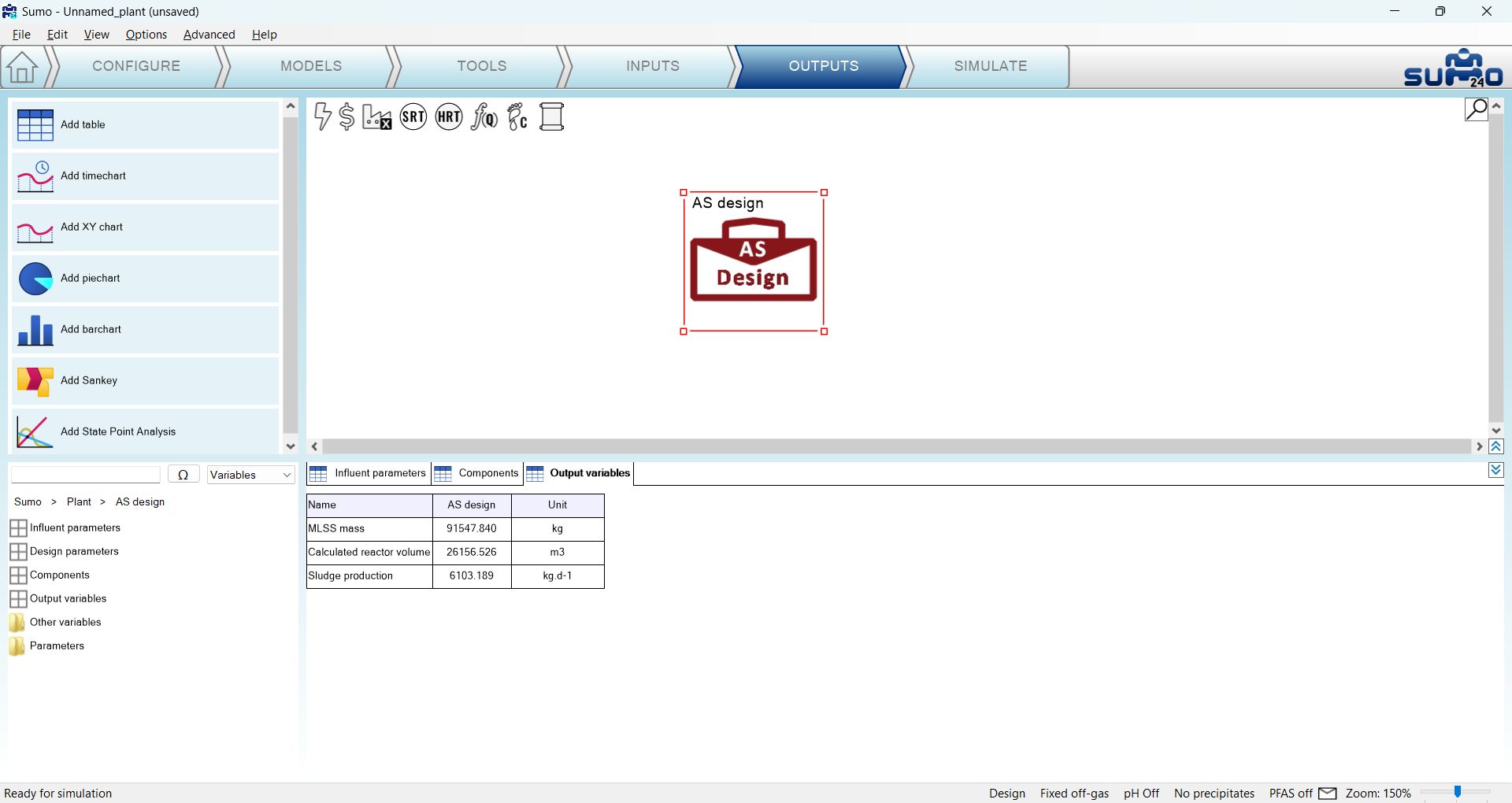Click the Omega symbol button
This screenshot has width=1512, height=803.
[183, 475]
